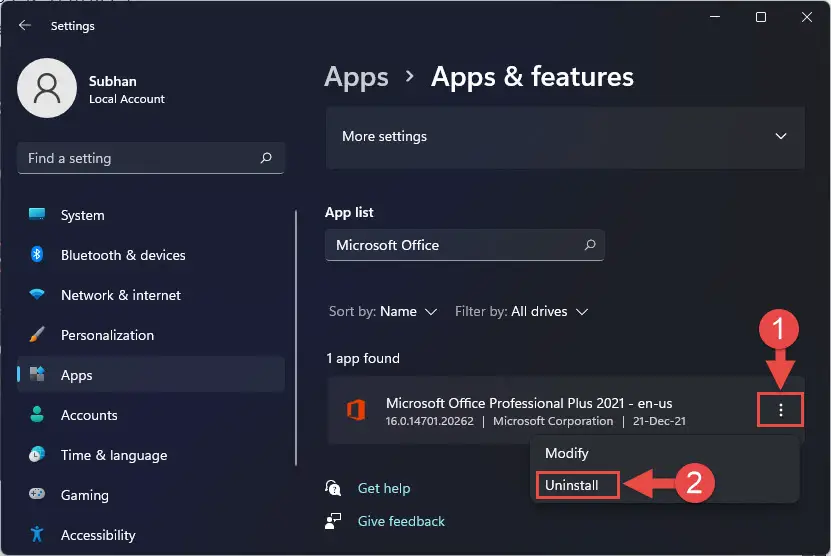The width and height of the screenshot is (831, 556).
Task: Click the Microsoft Office app icon
Action: coord(356,410)
